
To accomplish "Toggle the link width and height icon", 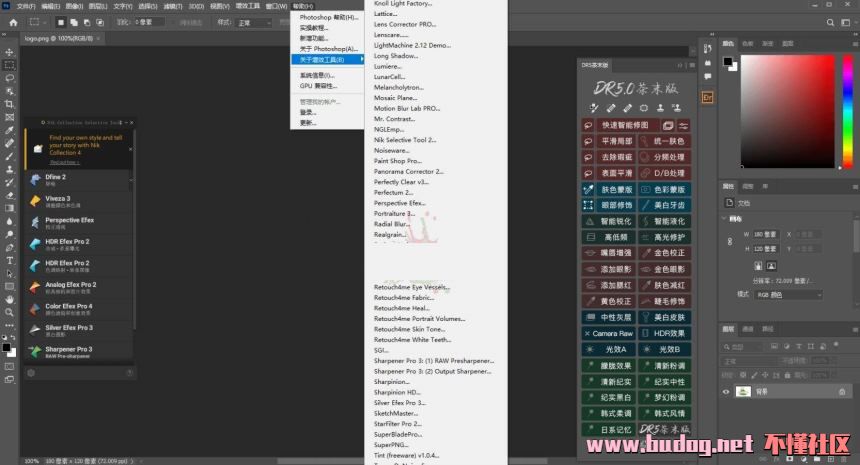I will tap(727, 241).
